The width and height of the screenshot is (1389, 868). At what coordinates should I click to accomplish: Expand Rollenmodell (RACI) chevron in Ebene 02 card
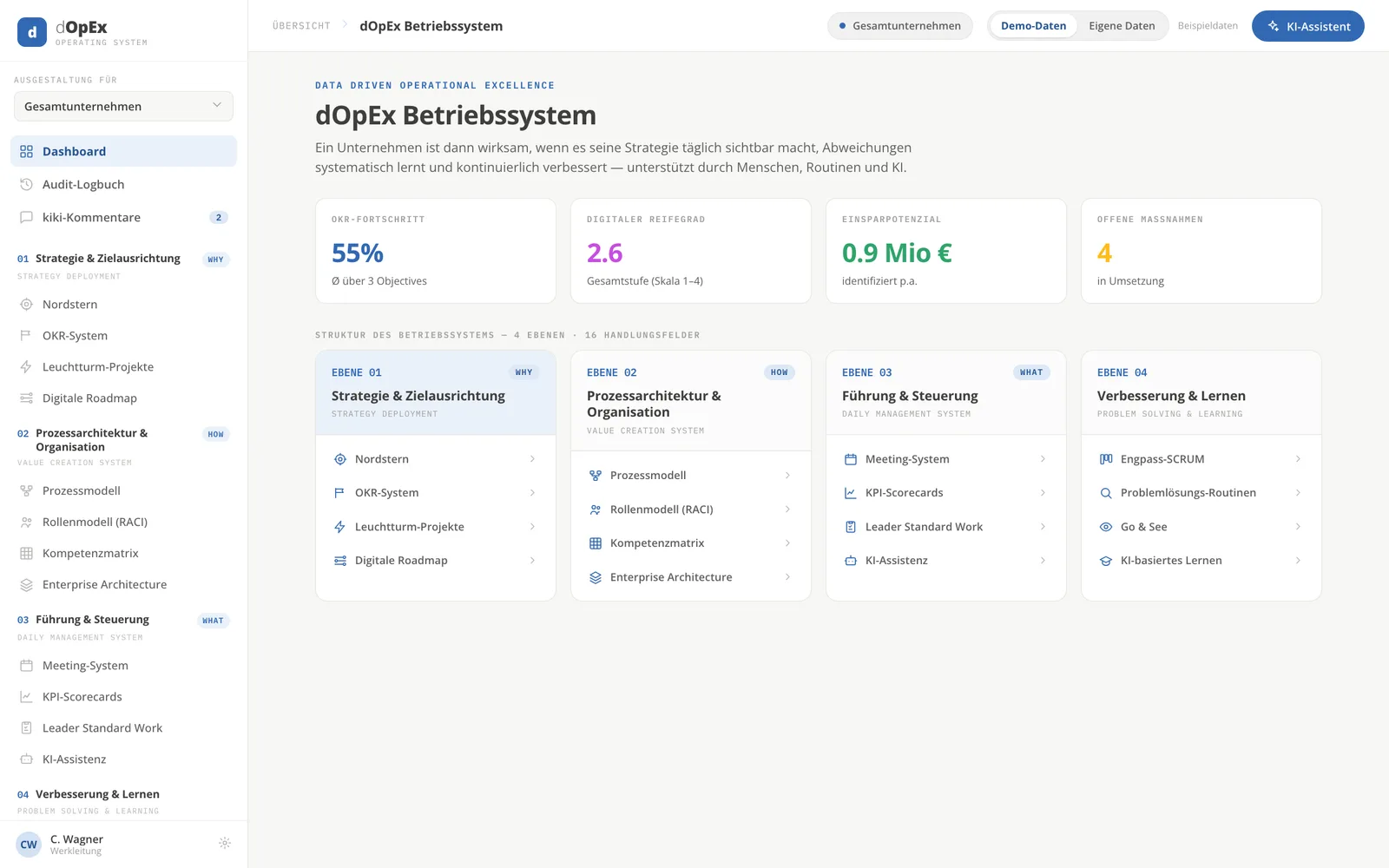[x=787, y=510]
